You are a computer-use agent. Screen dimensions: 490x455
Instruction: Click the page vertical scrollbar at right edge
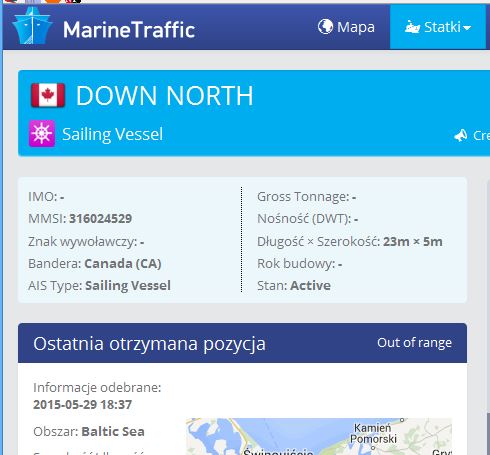click(x=488, y=317)
